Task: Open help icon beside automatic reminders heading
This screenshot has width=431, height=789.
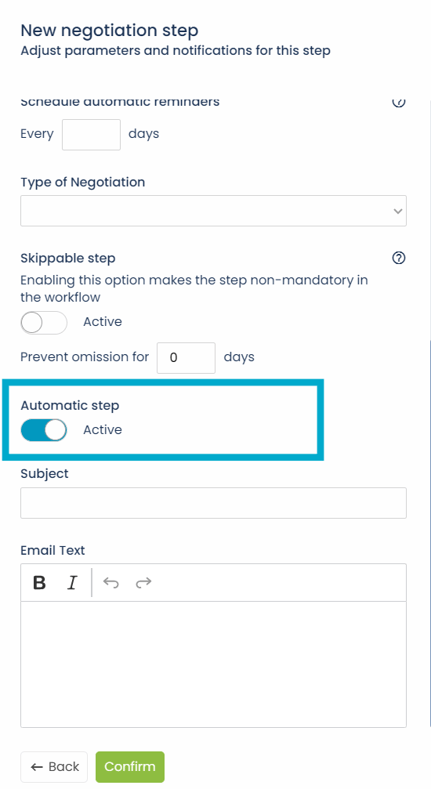Action: pyautogui.click(x=398, y=102)
